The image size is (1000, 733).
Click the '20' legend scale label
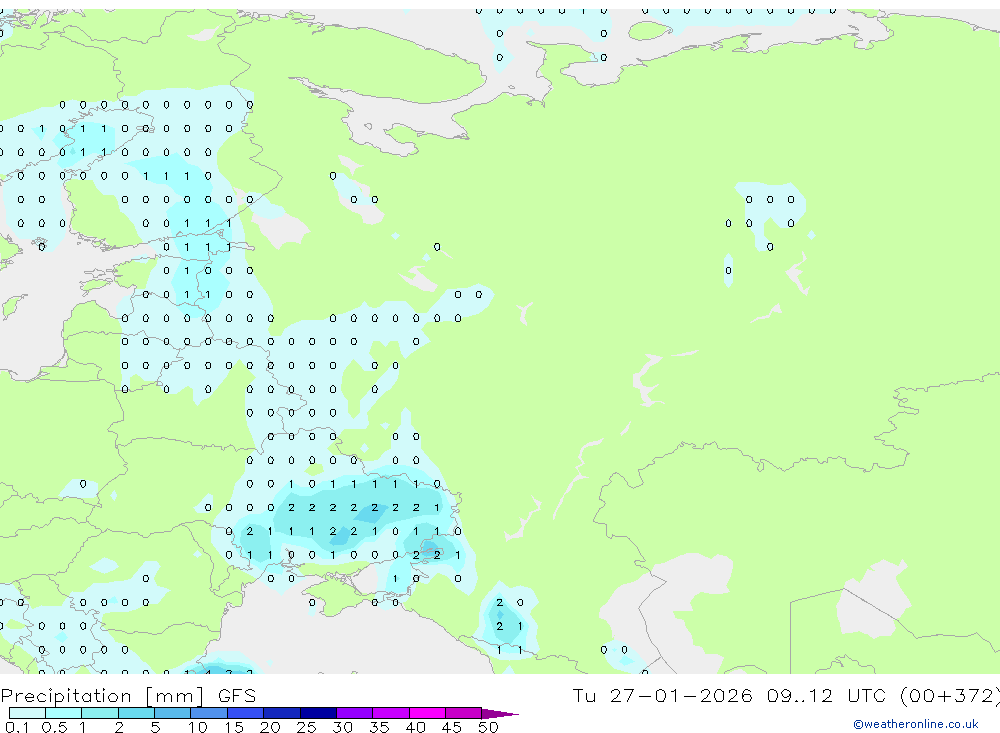point(270,727)
